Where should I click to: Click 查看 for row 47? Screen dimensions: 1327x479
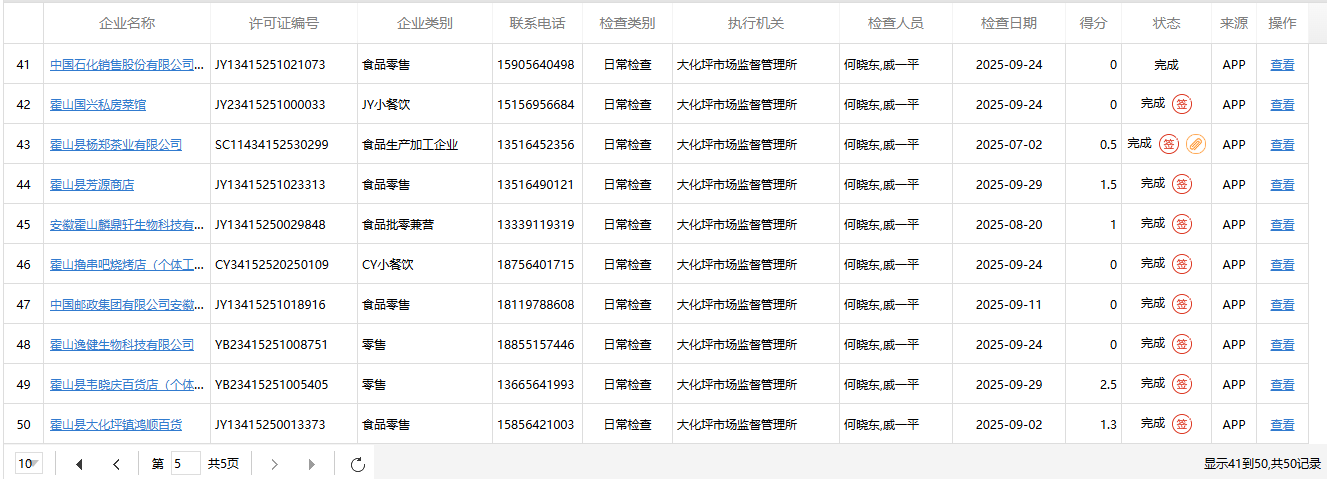coord(1282,305)
